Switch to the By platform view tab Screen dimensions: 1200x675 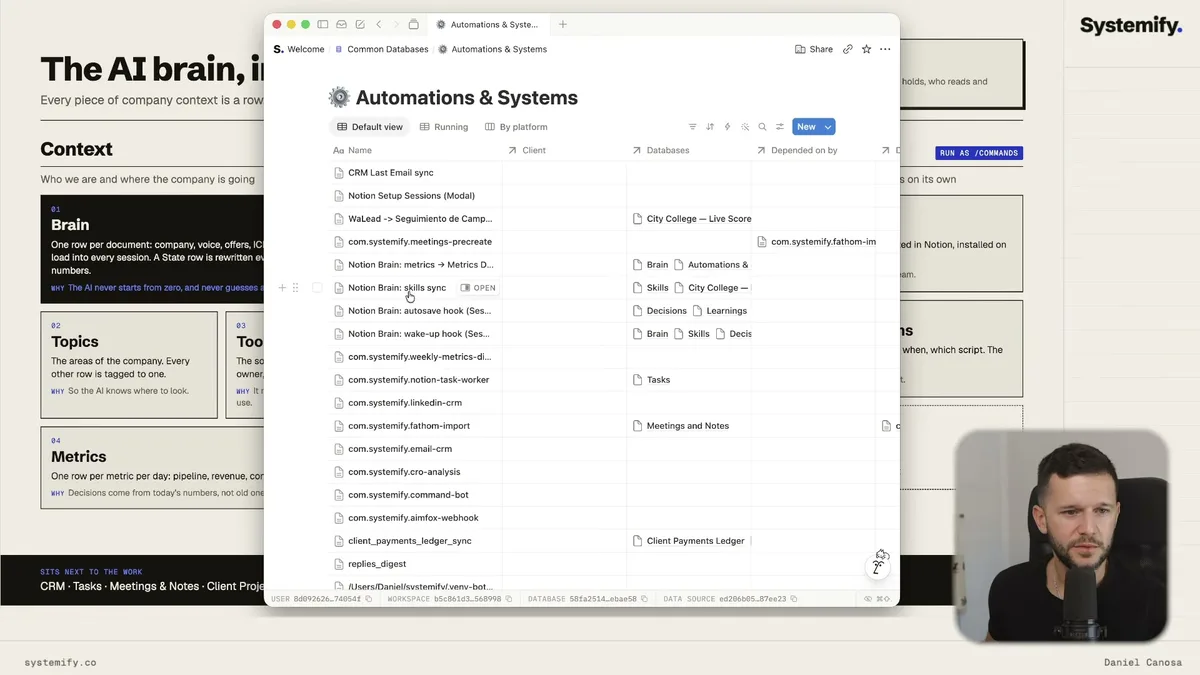click(x=516, y=127)
